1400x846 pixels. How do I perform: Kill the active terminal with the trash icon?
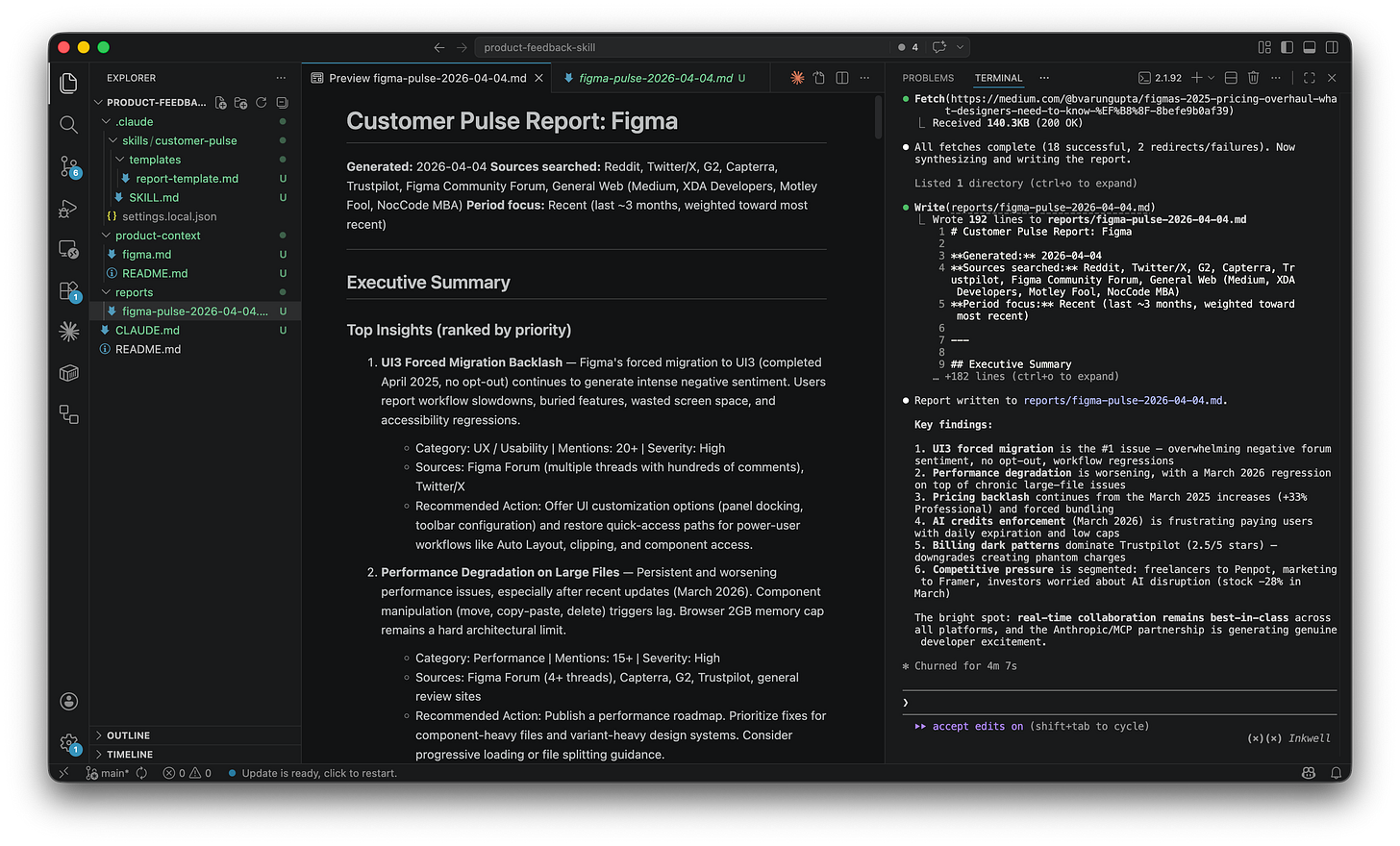[1253, 78]
